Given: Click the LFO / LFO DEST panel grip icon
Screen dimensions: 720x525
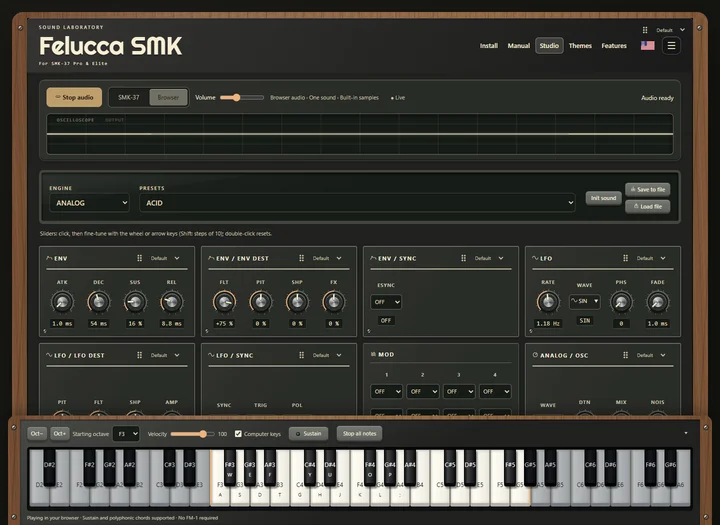Looking at the screenshot, I should 140,355.
